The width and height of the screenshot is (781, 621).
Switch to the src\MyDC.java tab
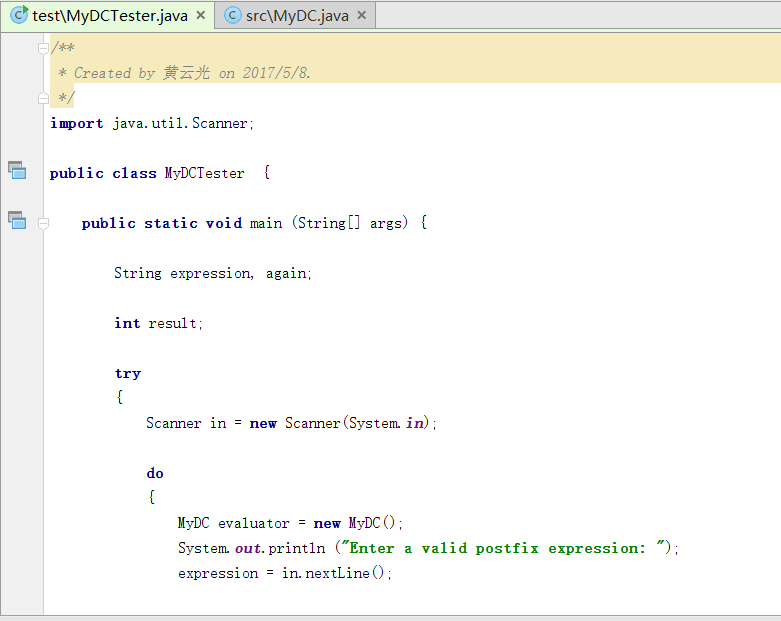(297, 16)
